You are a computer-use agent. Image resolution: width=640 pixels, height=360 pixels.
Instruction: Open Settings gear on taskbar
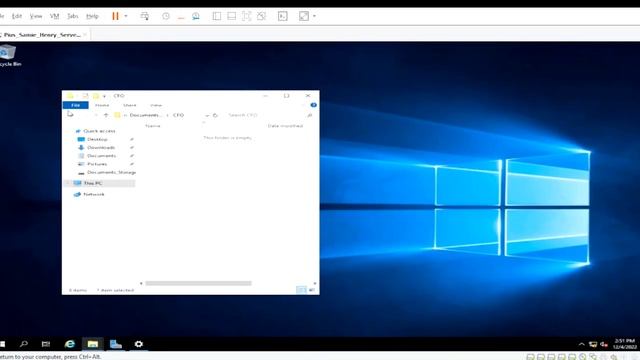[139, 344]
